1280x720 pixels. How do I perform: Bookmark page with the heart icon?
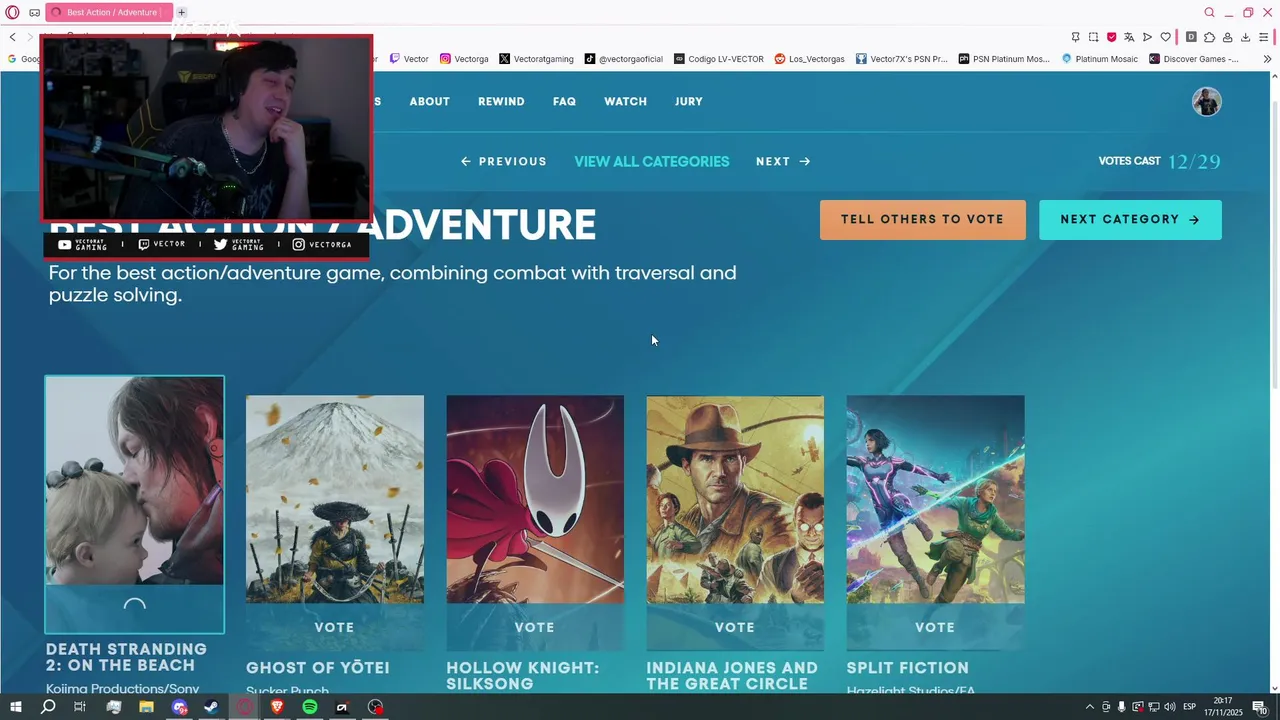click(1165, 37)
